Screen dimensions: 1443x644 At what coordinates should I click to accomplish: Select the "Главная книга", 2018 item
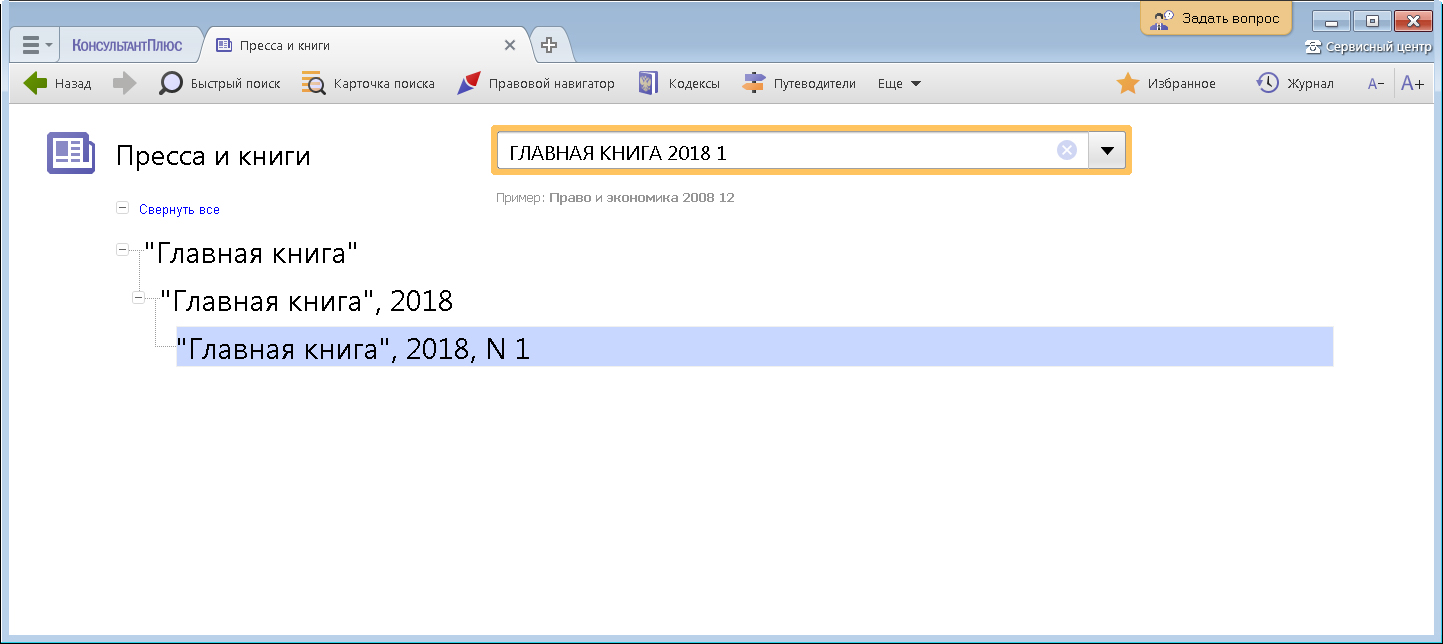tap(307, 301)
